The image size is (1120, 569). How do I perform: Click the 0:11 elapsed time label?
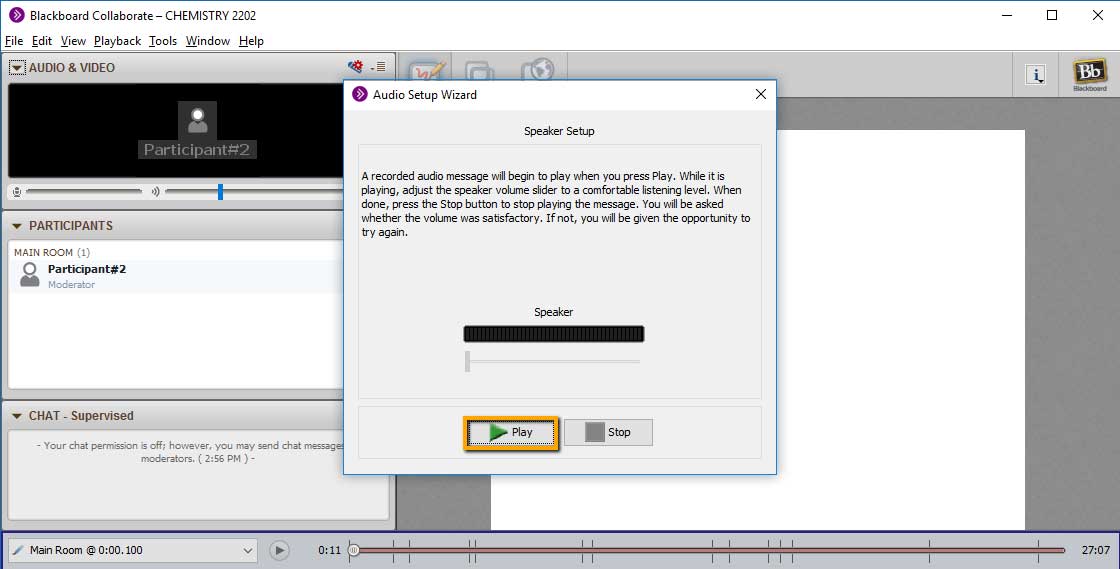pyautogui.click(x=329, y=550)
